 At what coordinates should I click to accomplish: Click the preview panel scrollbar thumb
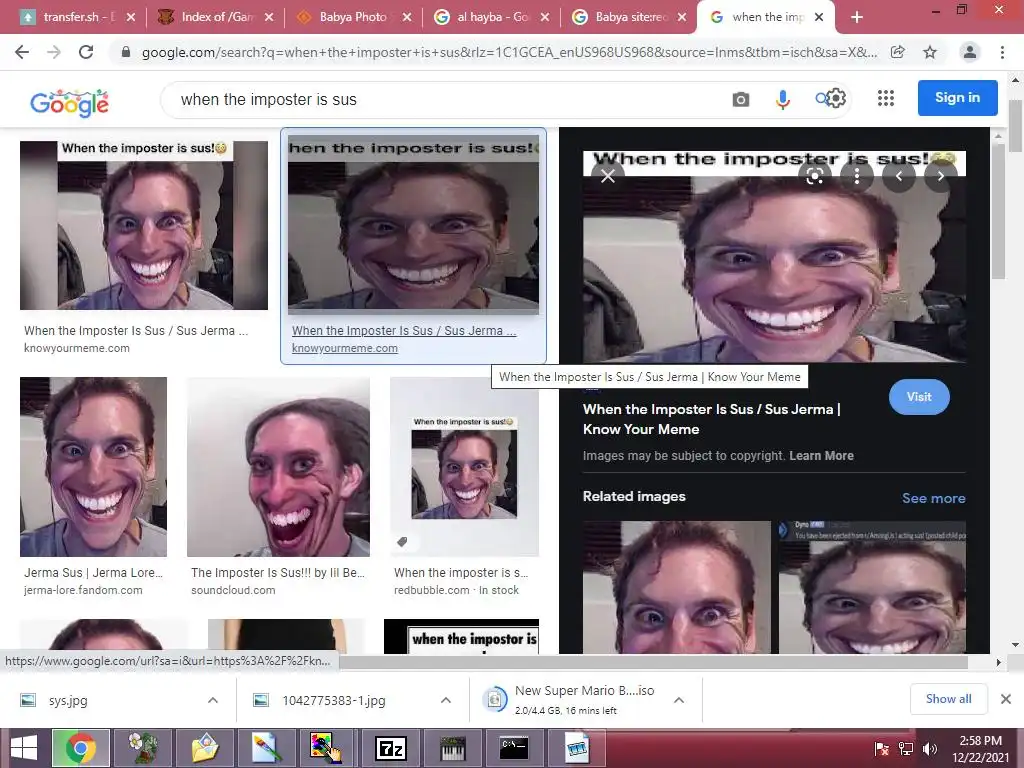tap(997, 212)
